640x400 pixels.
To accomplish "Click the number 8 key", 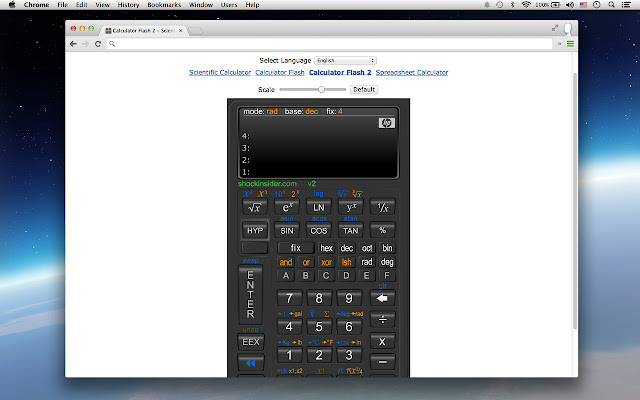I will pyautogui.click(x=319, y=298).
